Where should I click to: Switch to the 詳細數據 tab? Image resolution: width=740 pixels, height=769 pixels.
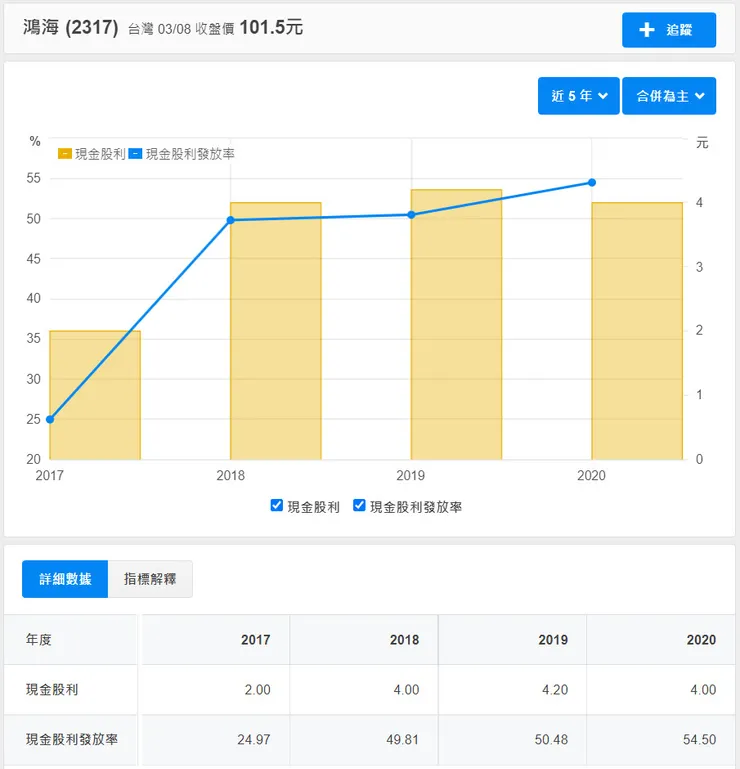(65, 579)
